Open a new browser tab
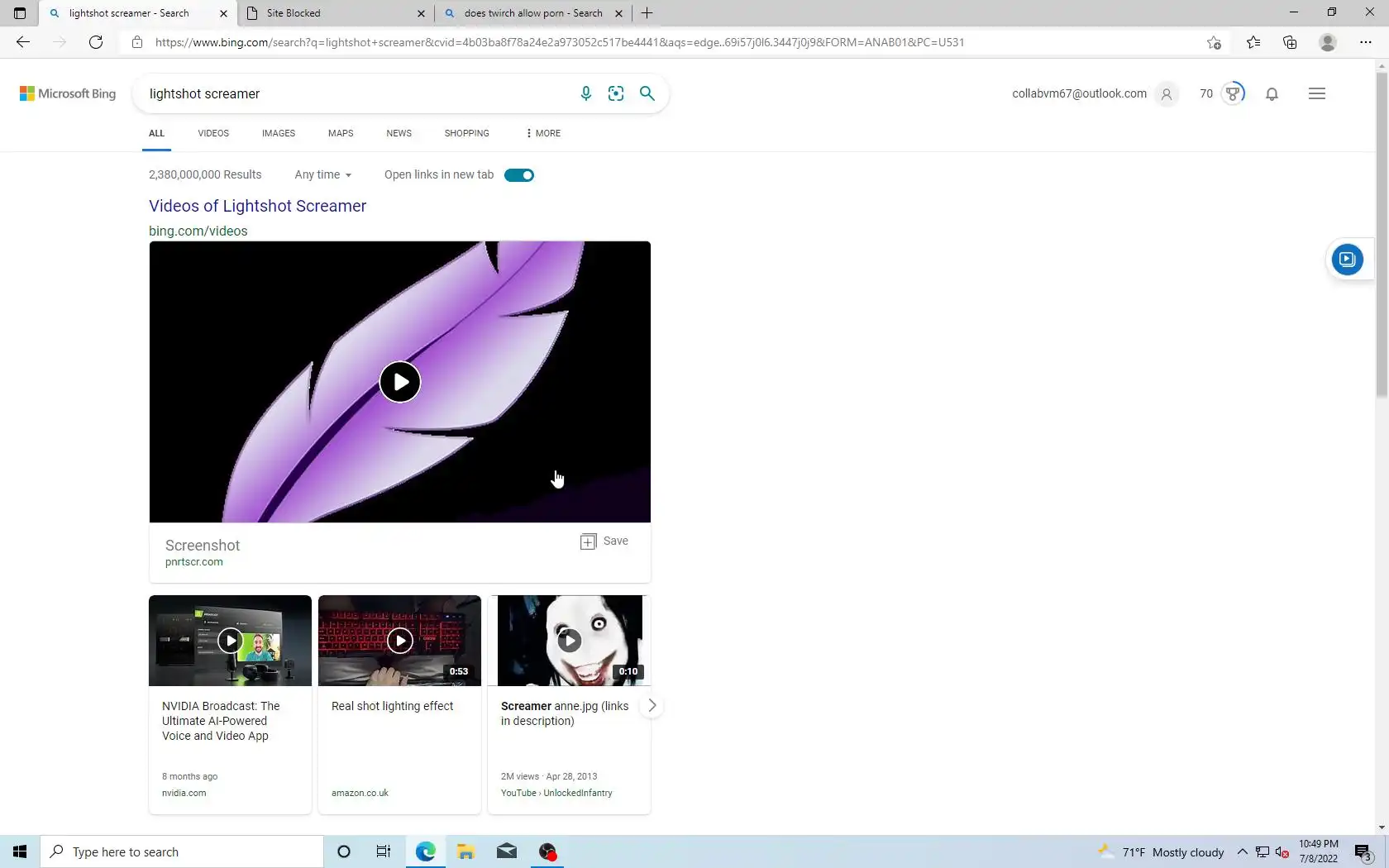Image resolution: width=1389 pixels, height=868 pixels. click(647, 13)
